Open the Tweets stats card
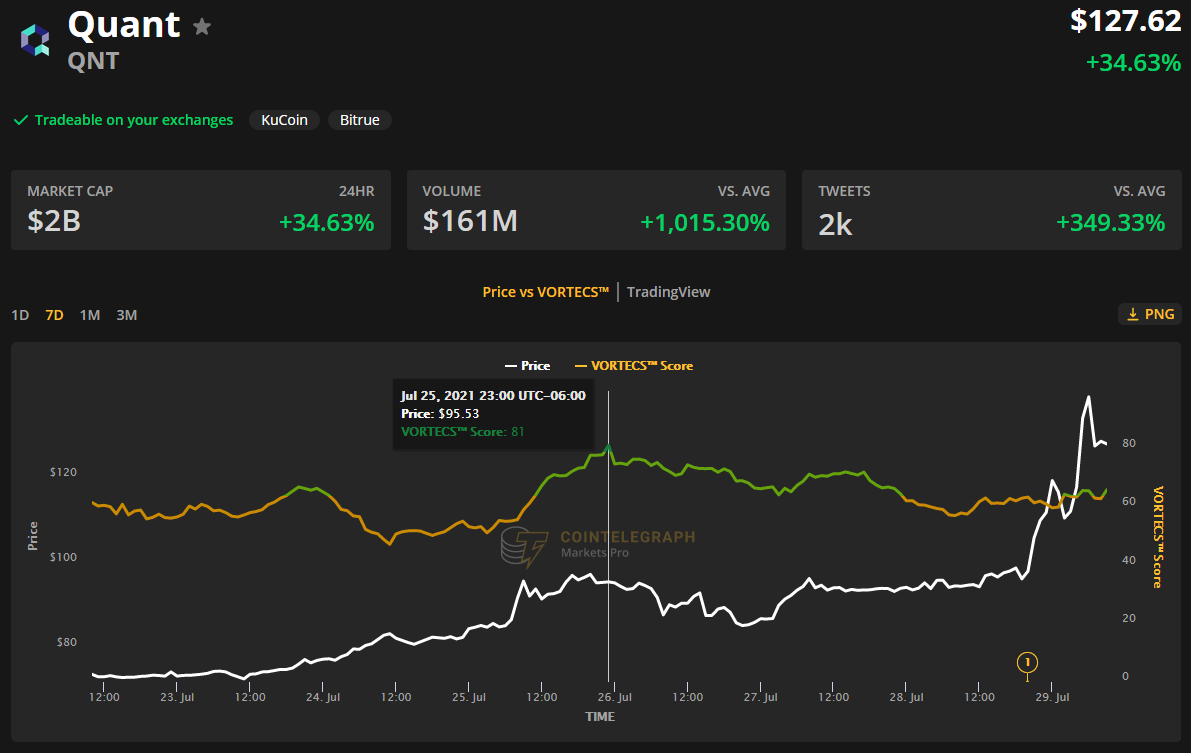 tap(991, 210)
